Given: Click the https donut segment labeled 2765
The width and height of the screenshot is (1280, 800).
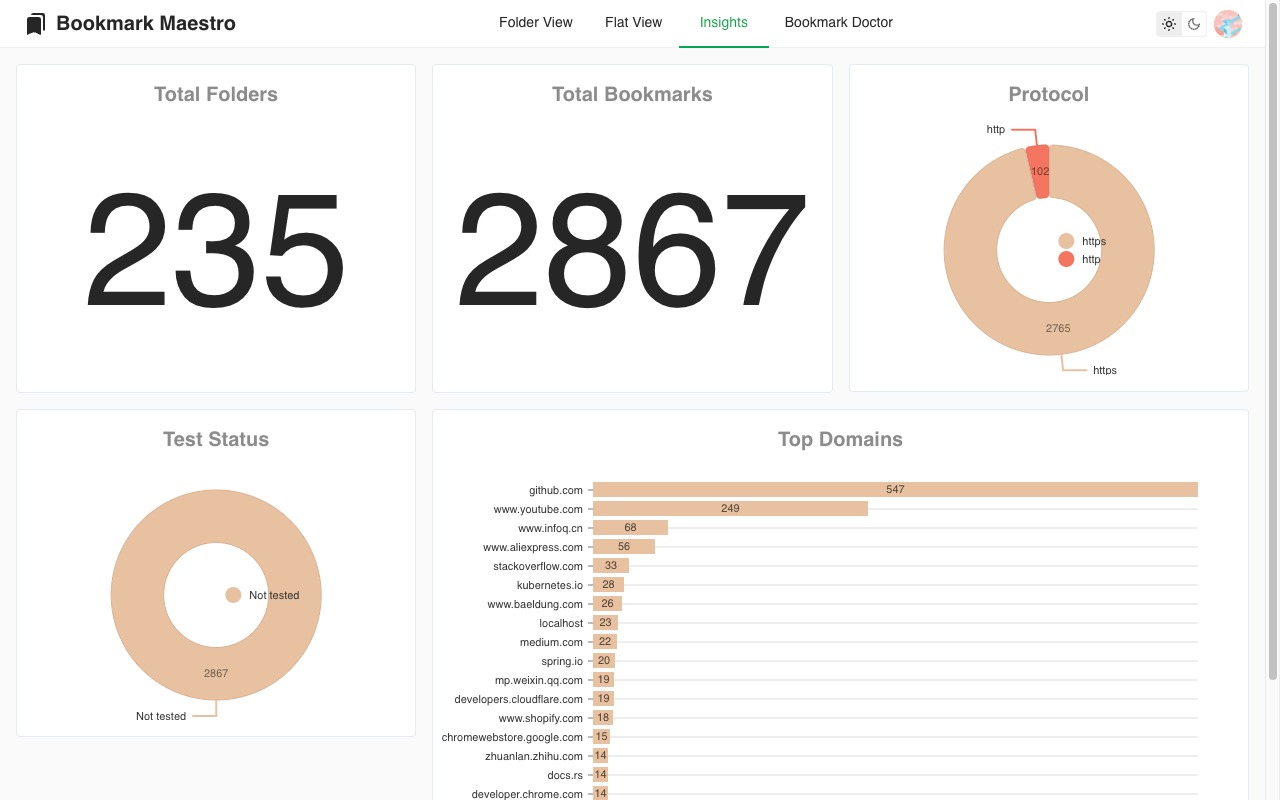Looking at the screenshot, I should pos(1058,328).
